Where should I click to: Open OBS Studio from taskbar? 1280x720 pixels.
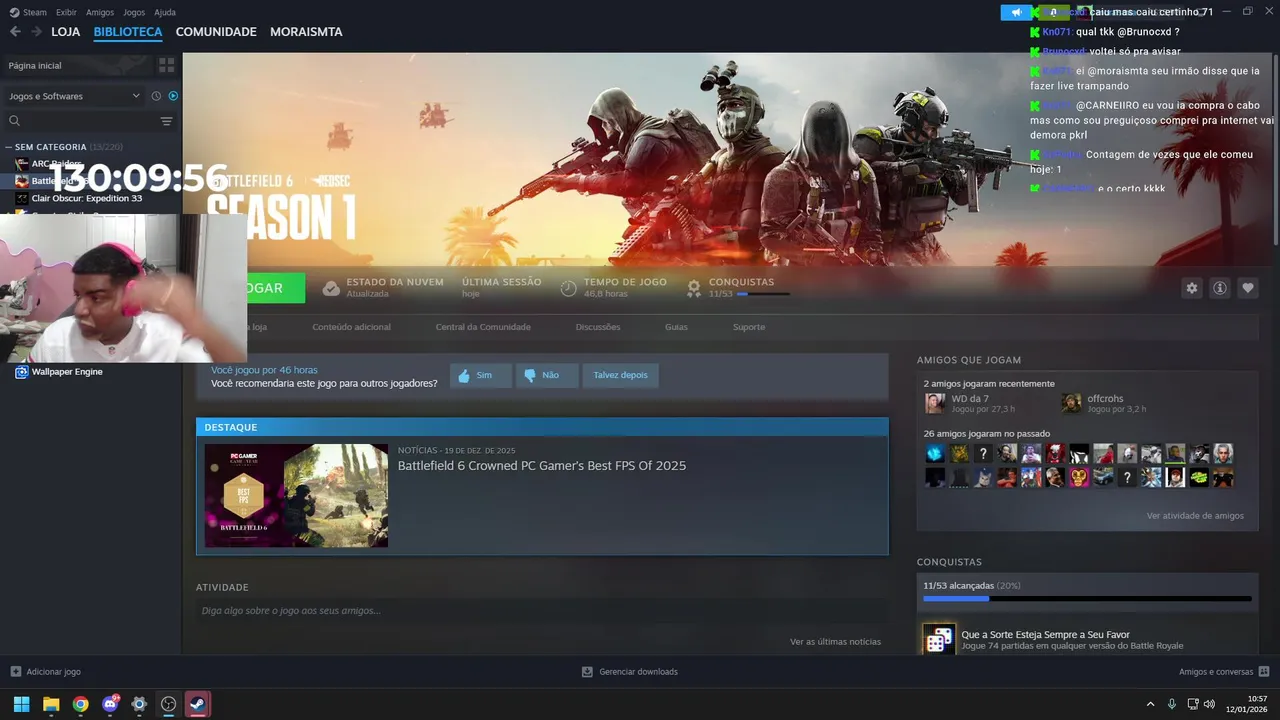click(168, 704)
